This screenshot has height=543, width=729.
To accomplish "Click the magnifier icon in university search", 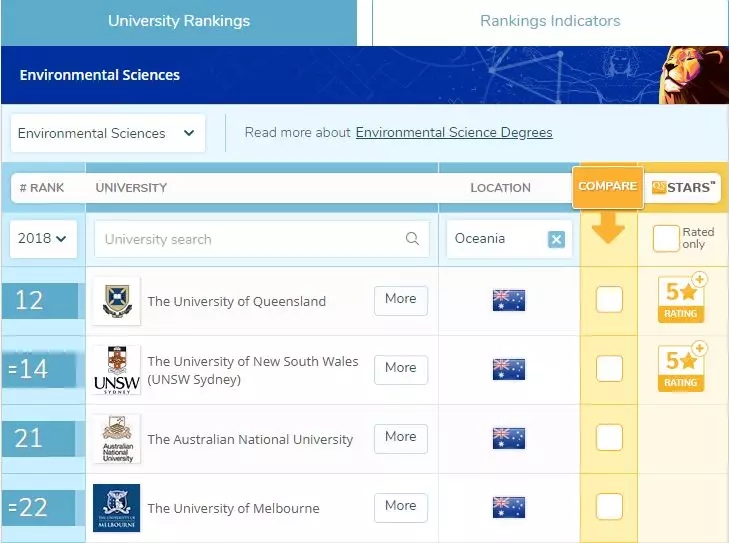I will [x=412, y=239].
